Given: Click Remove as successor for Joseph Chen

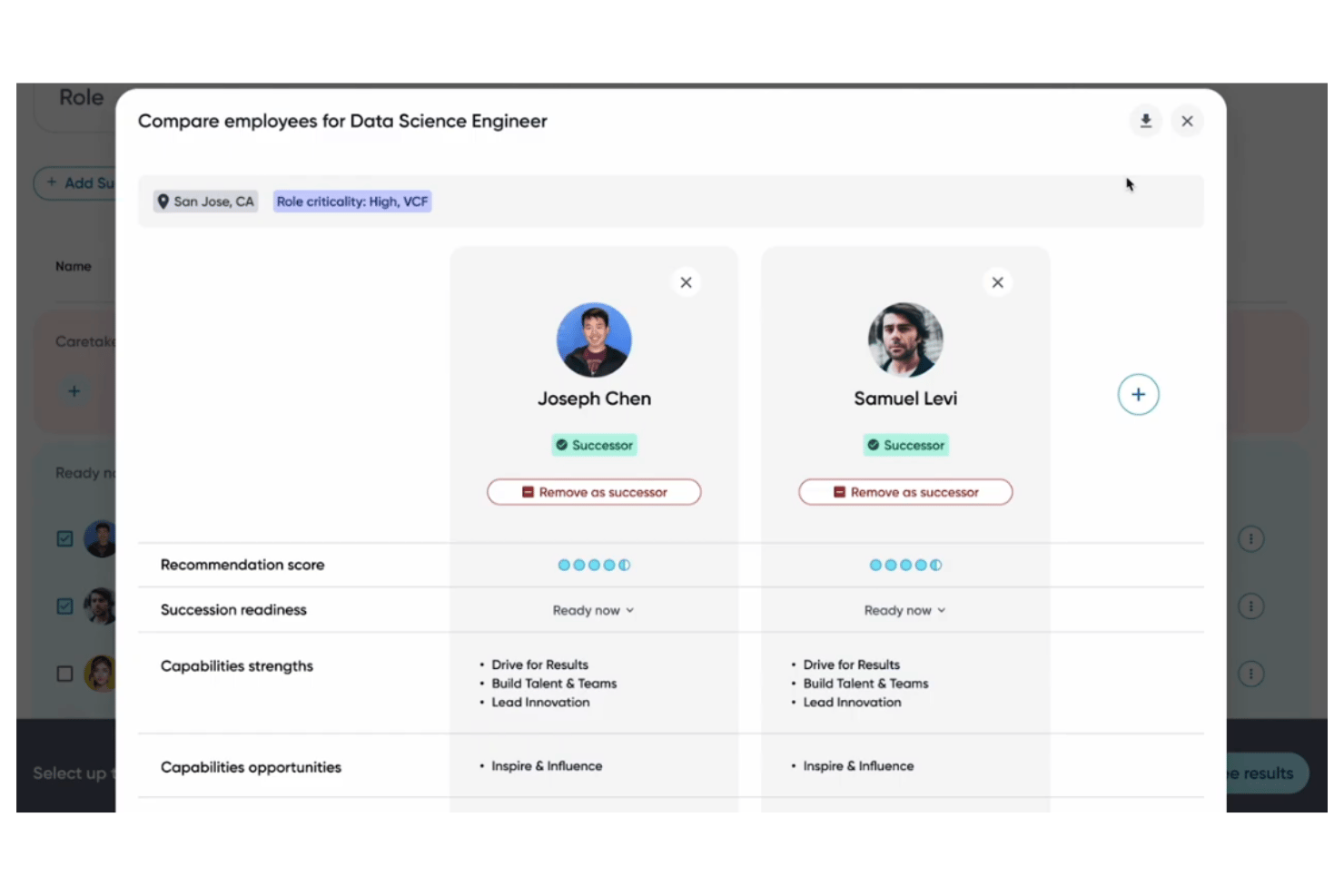Looking at the screenshot, I should click(594, 492).
